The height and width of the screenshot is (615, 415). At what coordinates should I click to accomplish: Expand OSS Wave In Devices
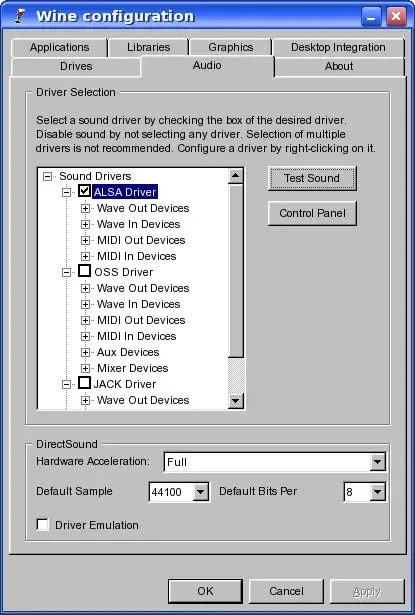85,304
